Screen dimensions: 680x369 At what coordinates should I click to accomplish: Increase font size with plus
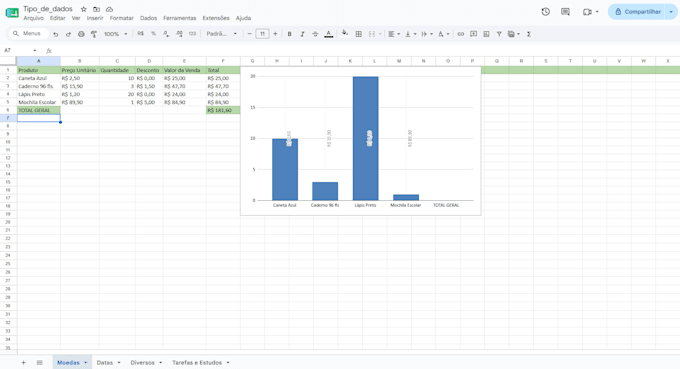click(275, 34)
